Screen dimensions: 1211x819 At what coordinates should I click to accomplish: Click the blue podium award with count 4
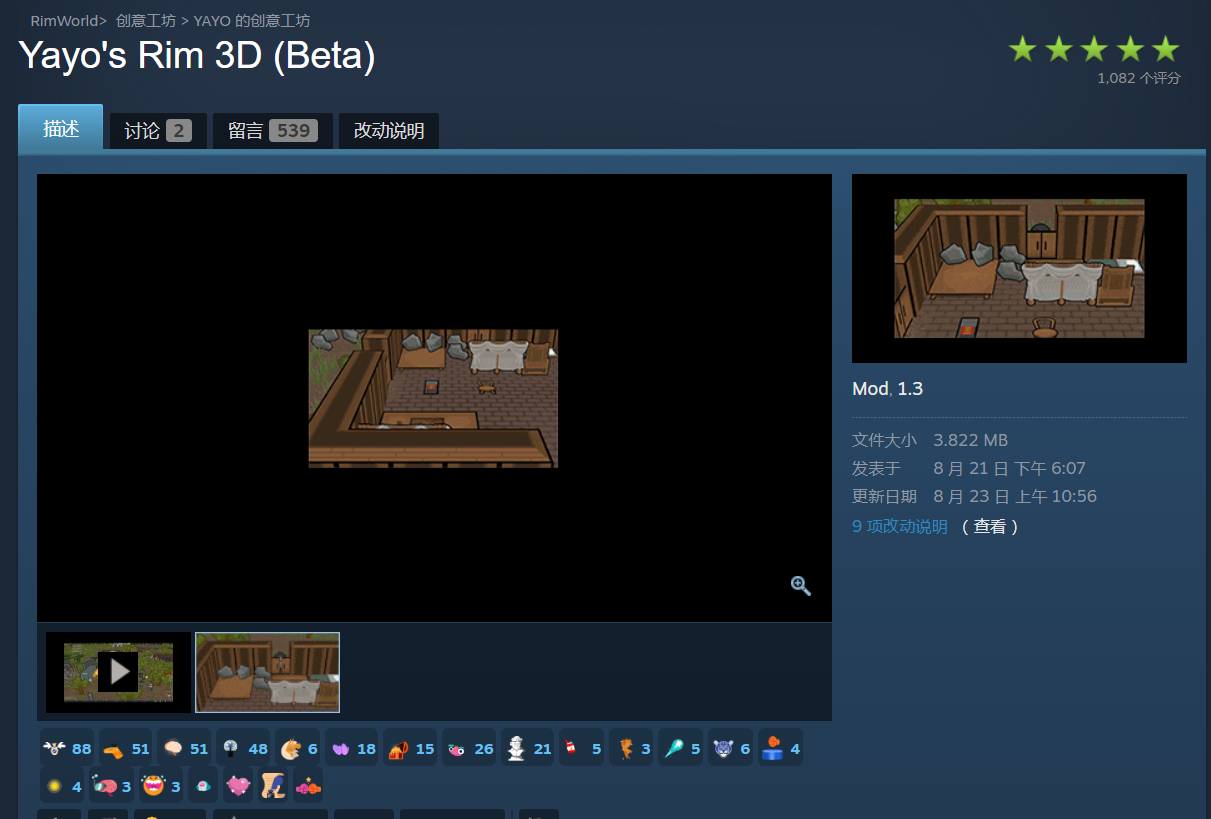(780, 748)
